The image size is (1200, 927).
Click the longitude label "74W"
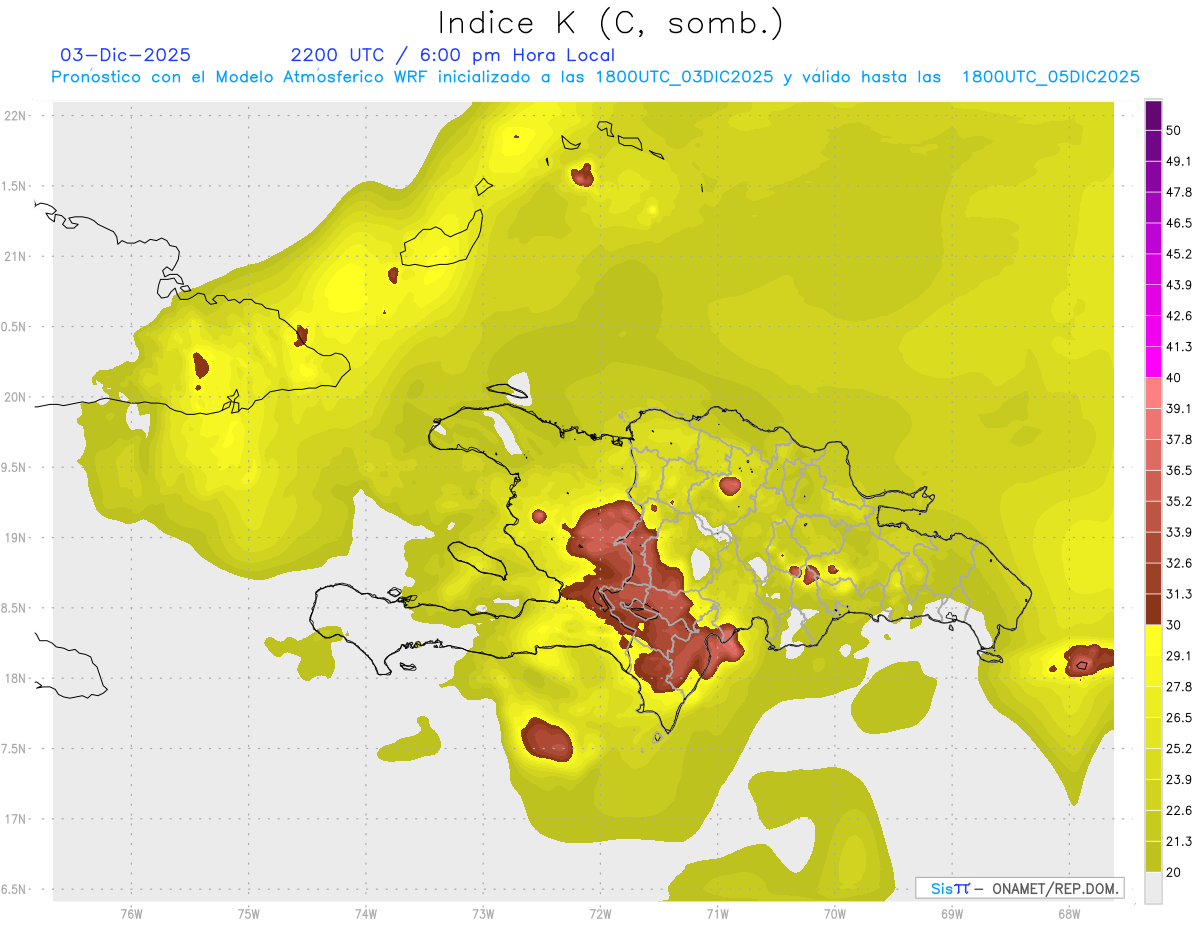click(x=366, y=914)
